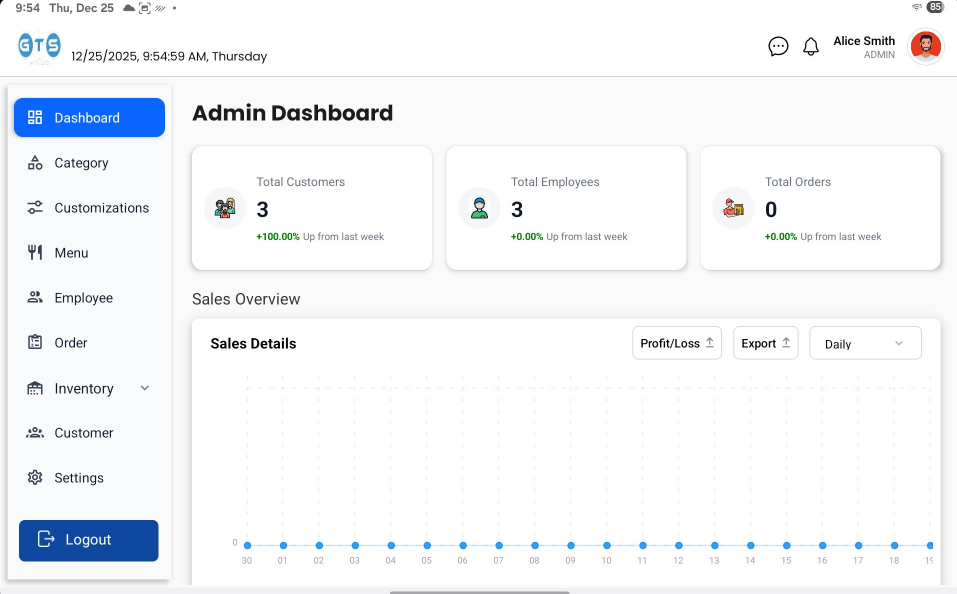
Task: Click the Sales Details heading
Action: [x=253, y=344]
